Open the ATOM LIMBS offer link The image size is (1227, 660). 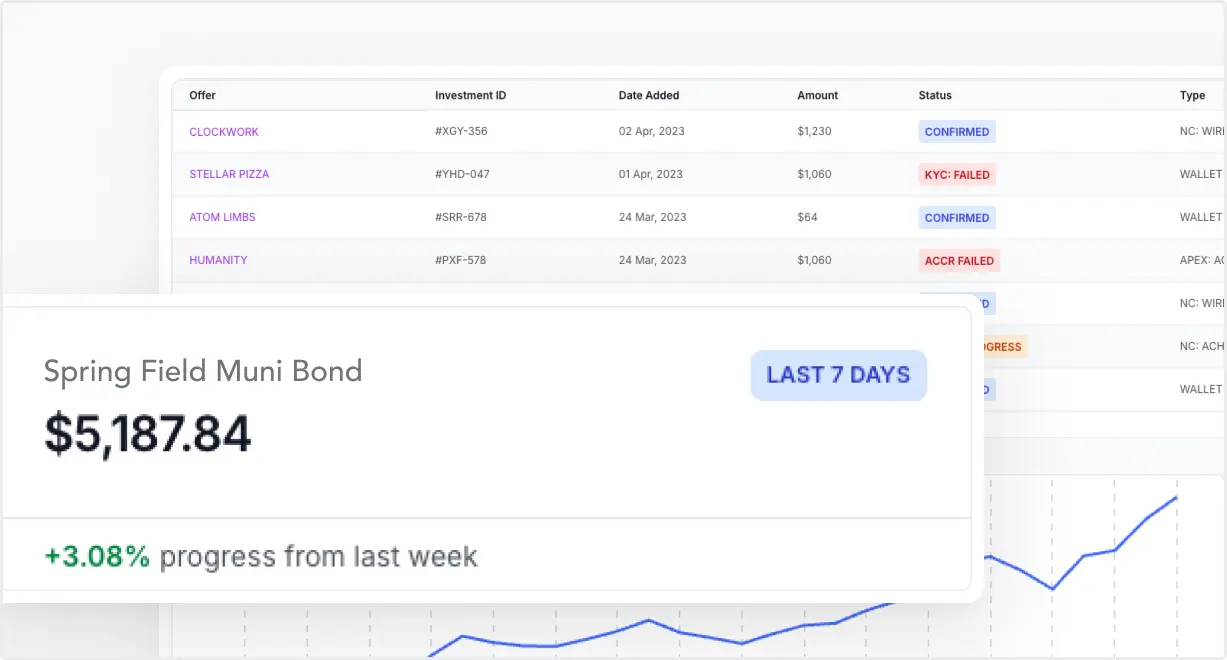pos(222,217)
